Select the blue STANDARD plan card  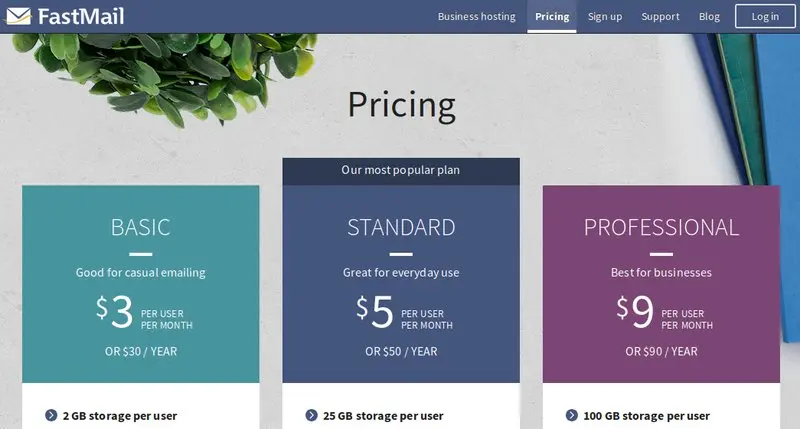(x=401, y=284)
